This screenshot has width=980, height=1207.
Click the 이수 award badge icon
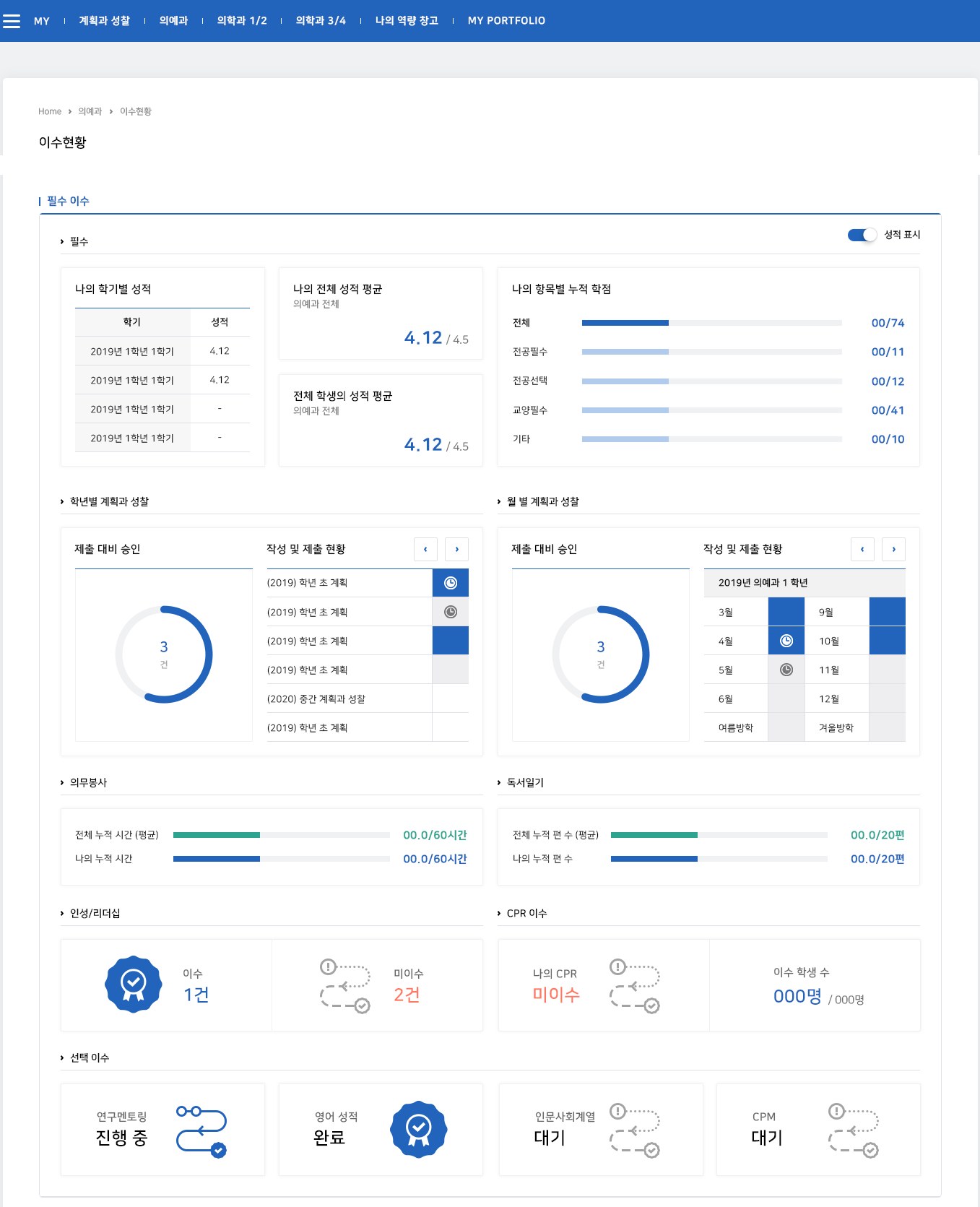[x=133, y=985]
